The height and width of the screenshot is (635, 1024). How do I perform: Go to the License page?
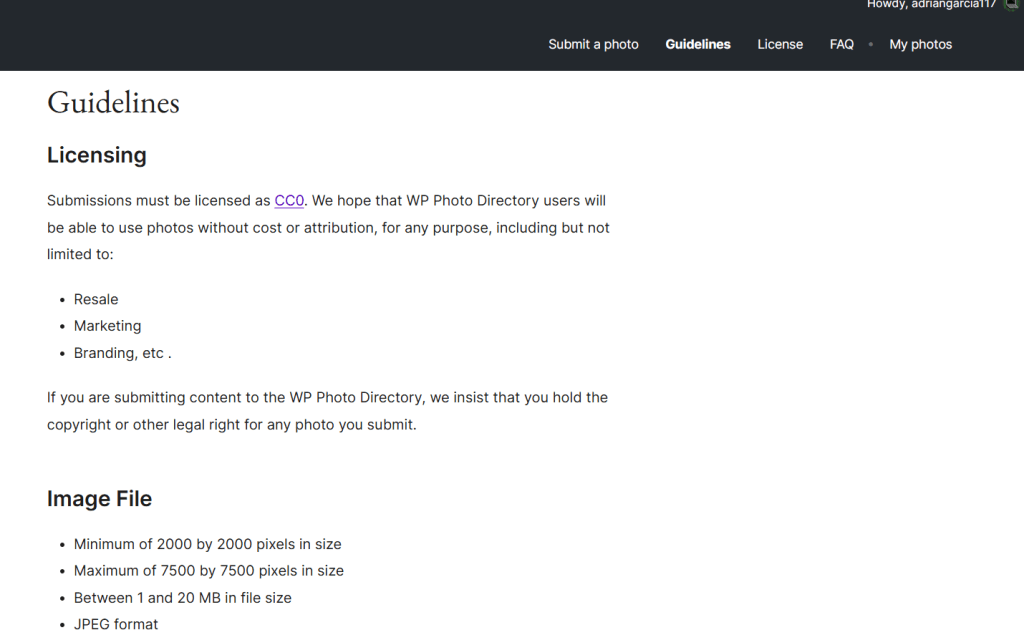(780, 44)
